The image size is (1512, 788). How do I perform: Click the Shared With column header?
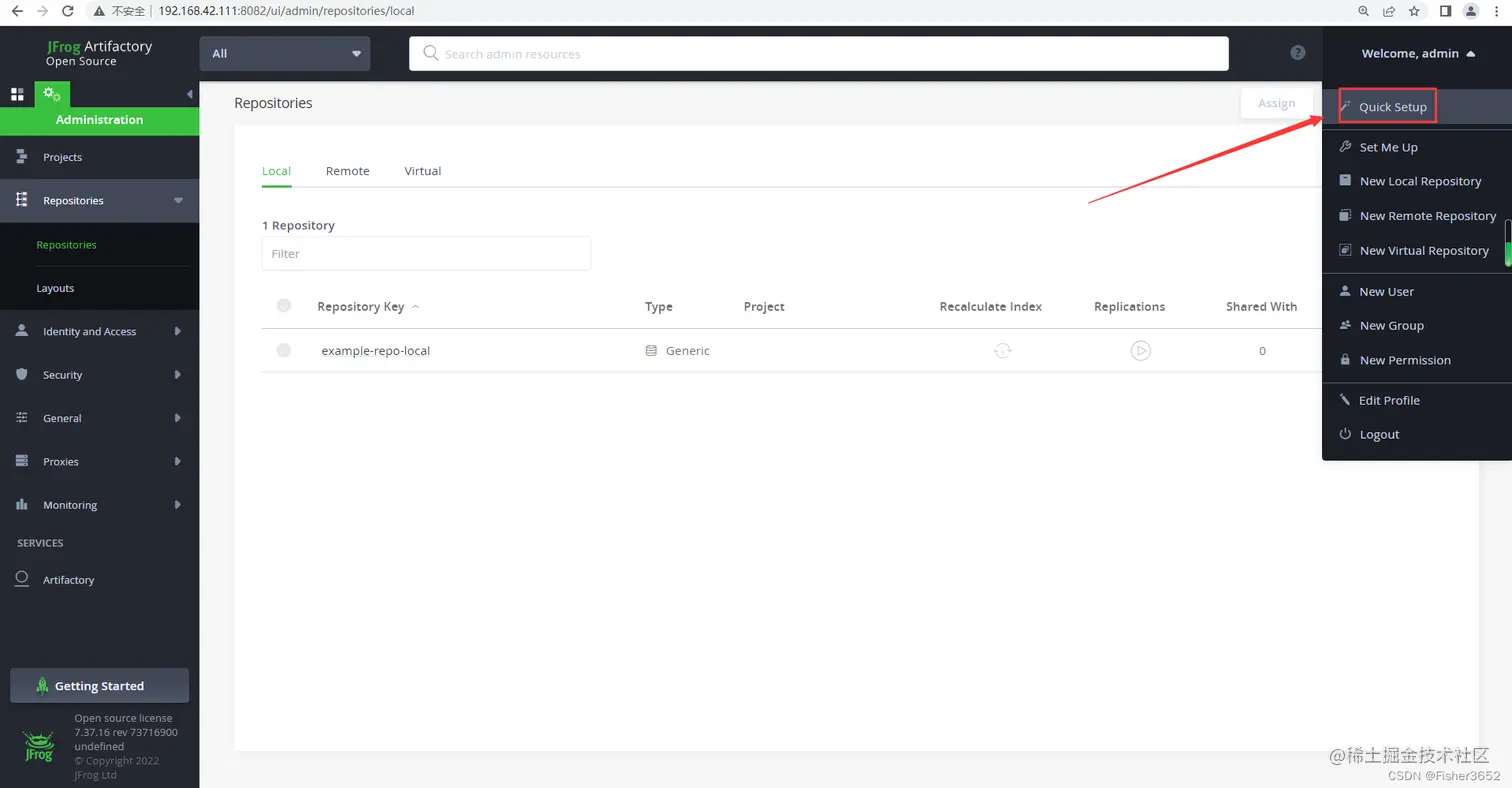[1261, 306]
